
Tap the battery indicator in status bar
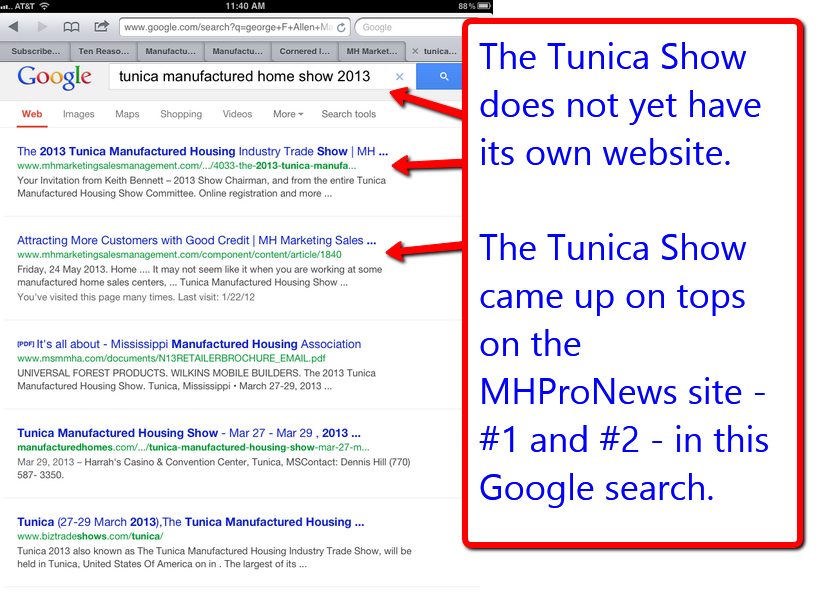(x=484, y=6)
